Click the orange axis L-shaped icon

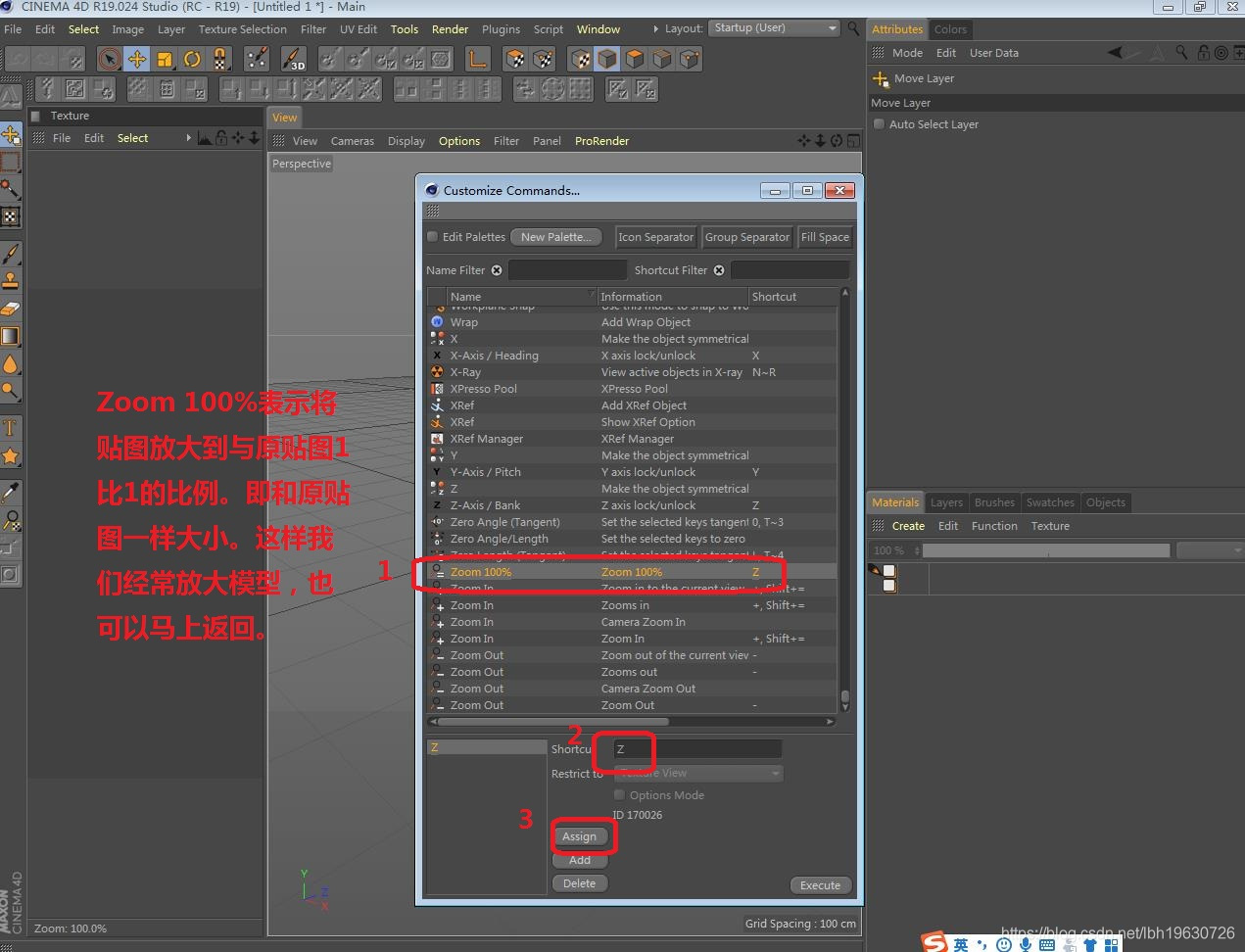(477, 60)
